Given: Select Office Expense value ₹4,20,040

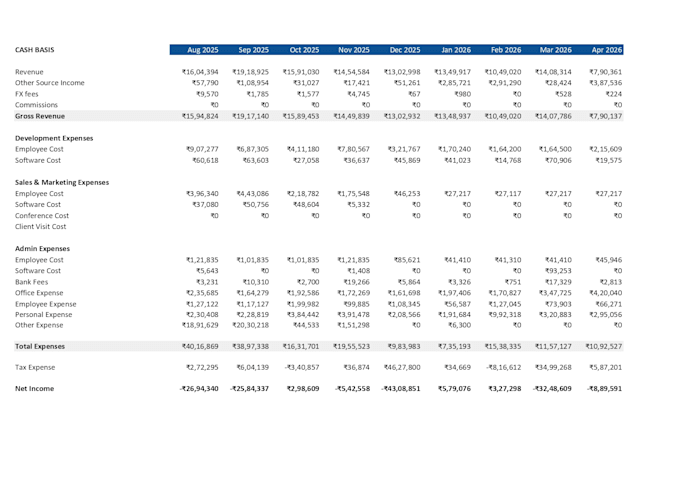Looking at the screenshot, I should click(x=605, y=293).
